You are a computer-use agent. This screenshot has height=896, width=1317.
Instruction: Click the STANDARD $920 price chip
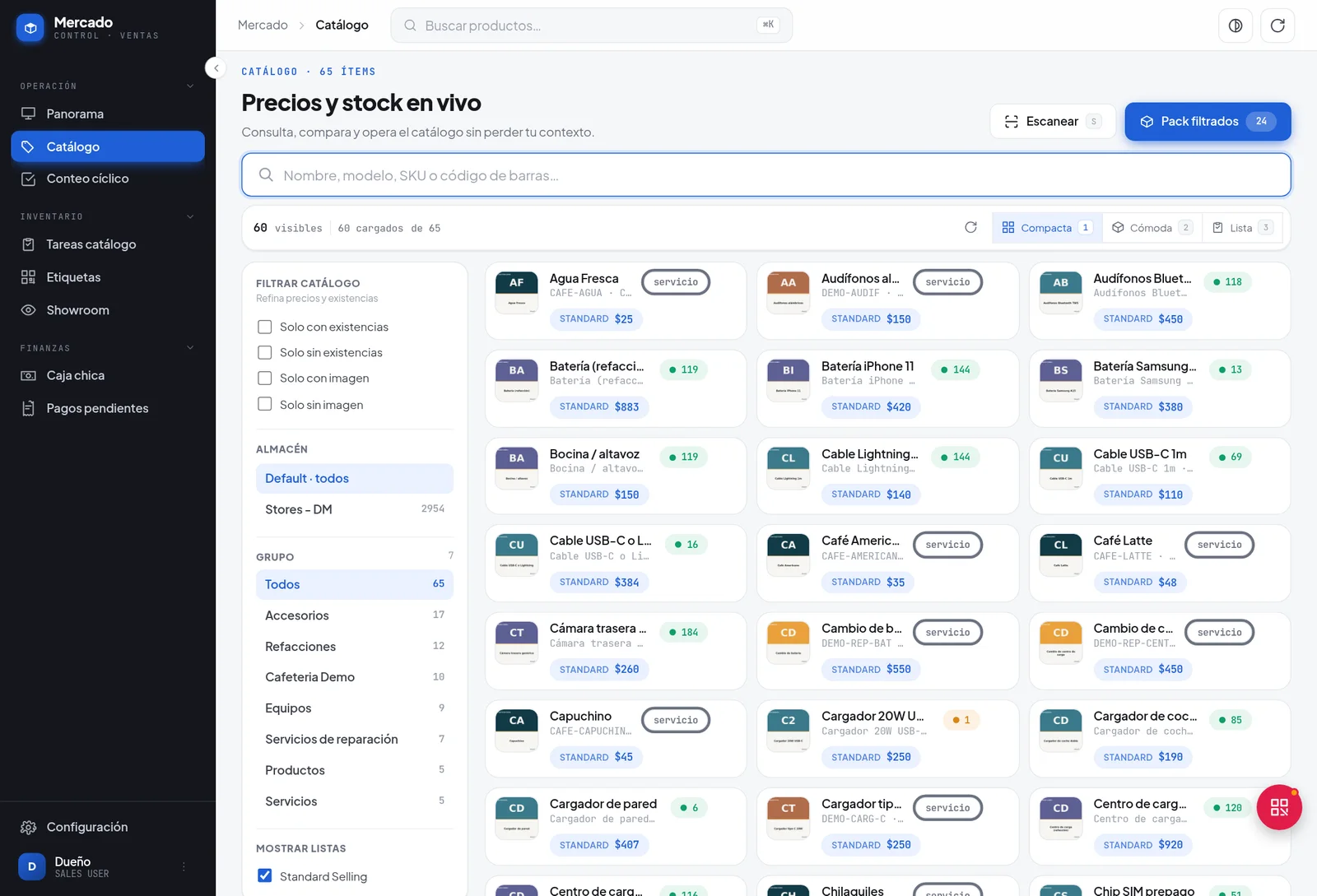1143,845
